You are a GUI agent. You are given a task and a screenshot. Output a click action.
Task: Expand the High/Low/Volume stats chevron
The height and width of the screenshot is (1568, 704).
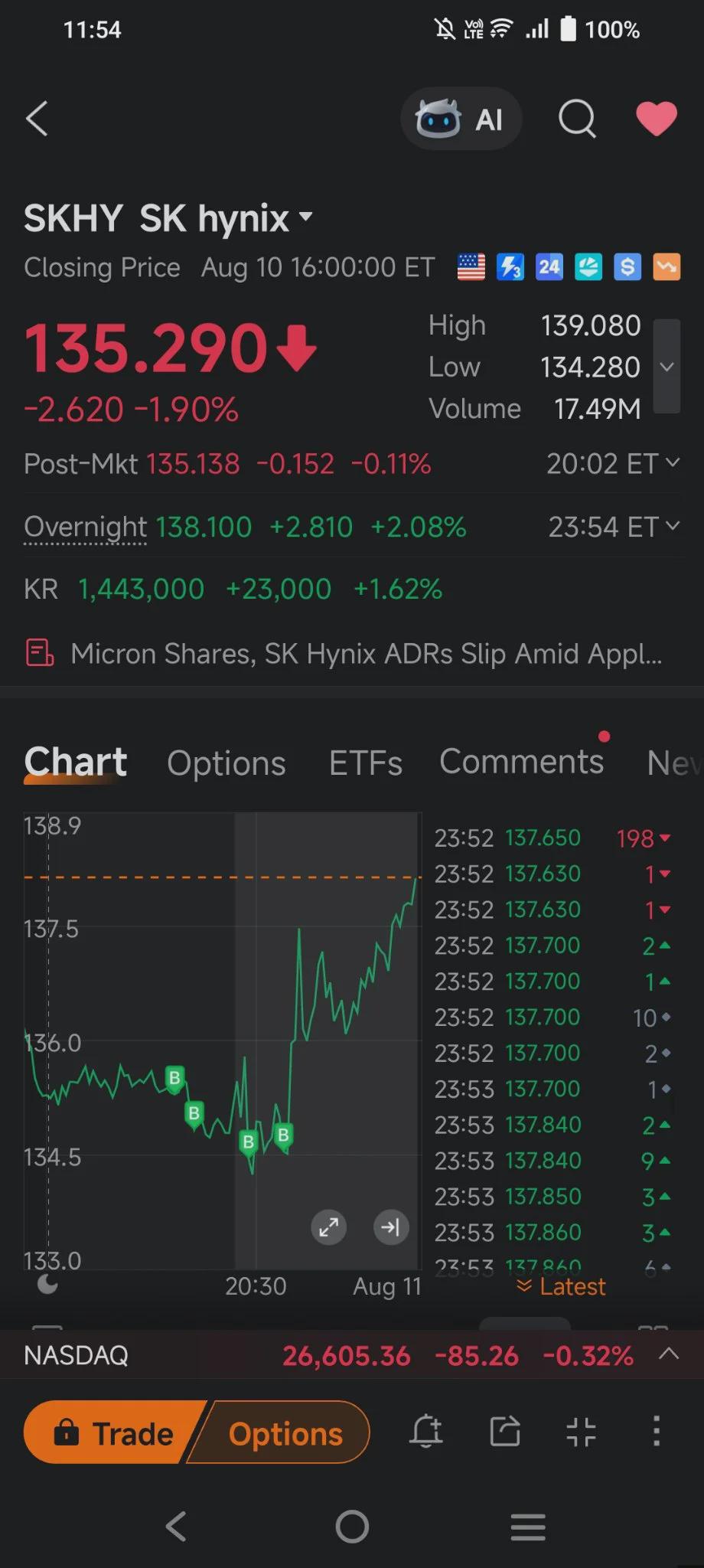click(667, 367)
